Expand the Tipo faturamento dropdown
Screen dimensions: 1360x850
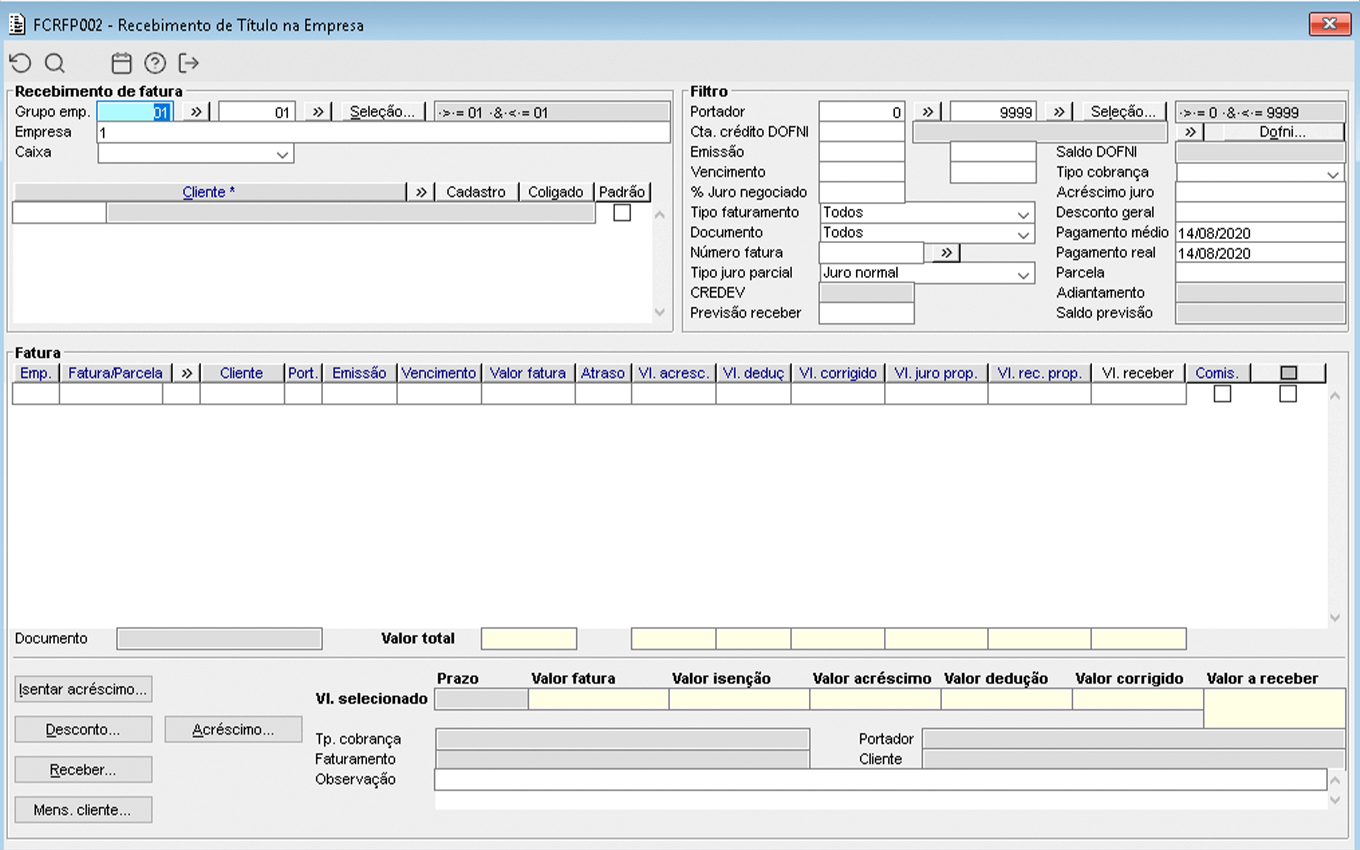point(1022,214)
